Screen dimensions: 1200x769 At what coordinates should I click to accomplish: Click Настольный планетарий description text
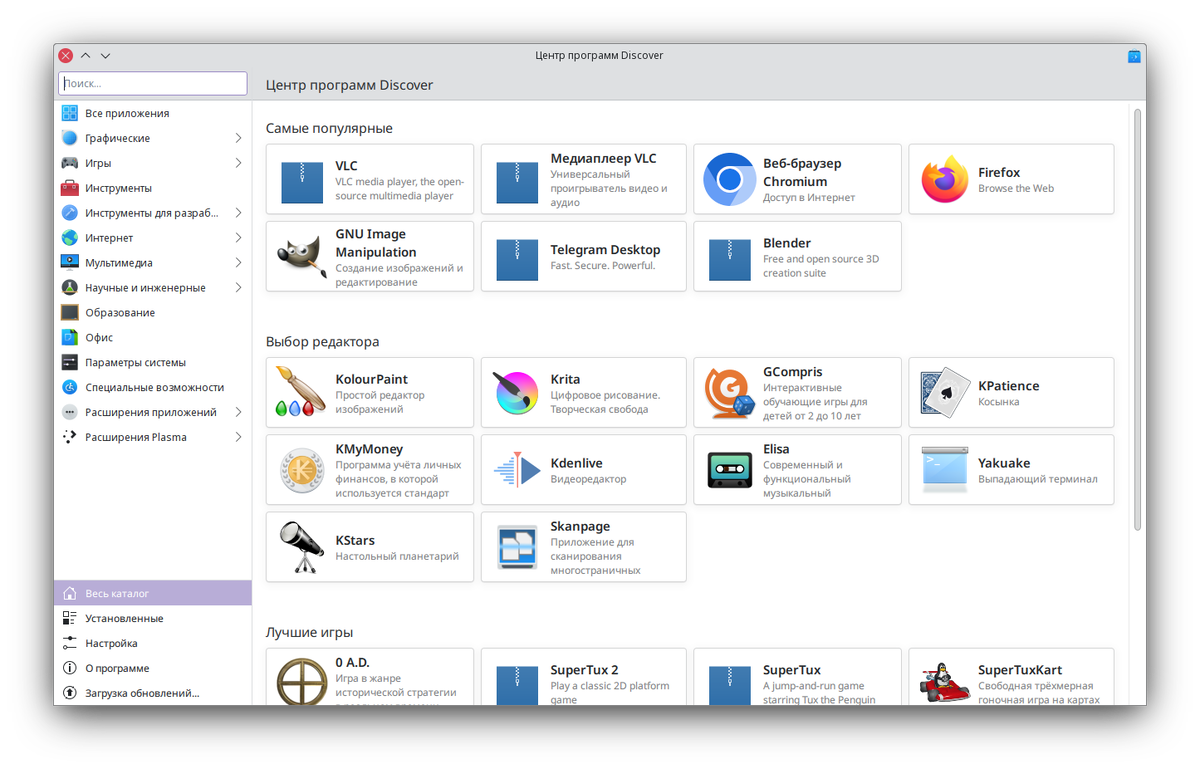point(397,556)
